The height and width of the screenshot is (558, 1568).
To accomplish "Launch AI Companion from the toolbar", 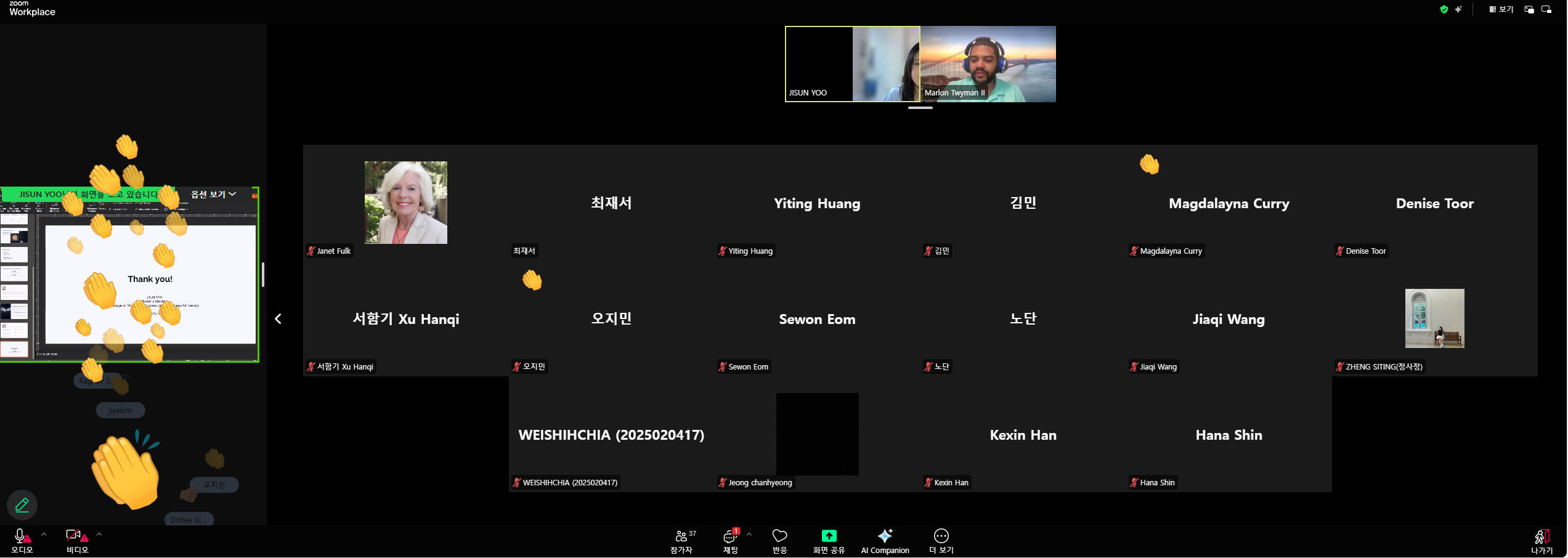I will tap(885, 540).
